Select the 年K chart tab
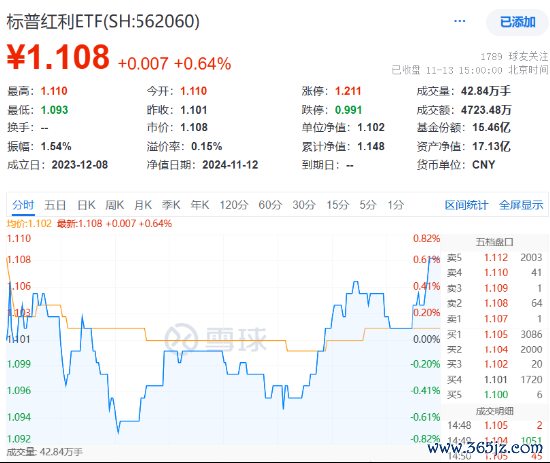Image resolution: width=550 pixels, height=463 pixels. tap(200, 205)
